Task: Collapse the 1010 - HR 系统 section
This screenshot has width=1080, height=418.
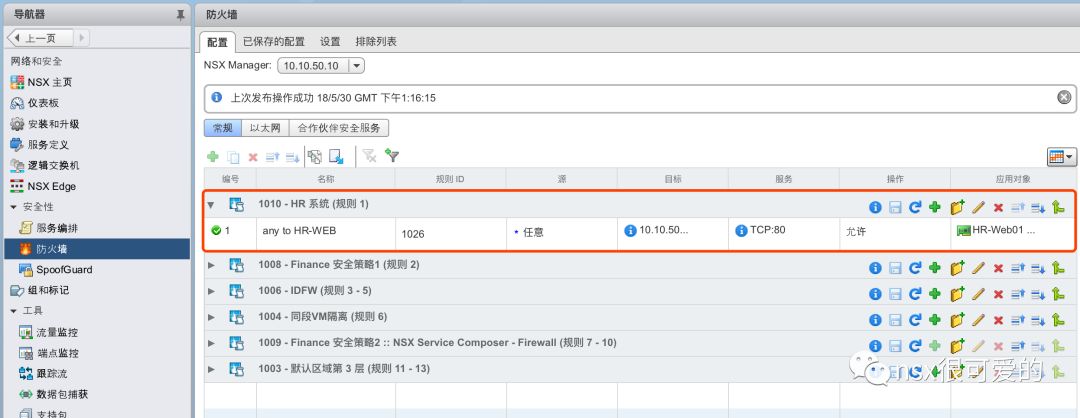Action: pos(211,205)
